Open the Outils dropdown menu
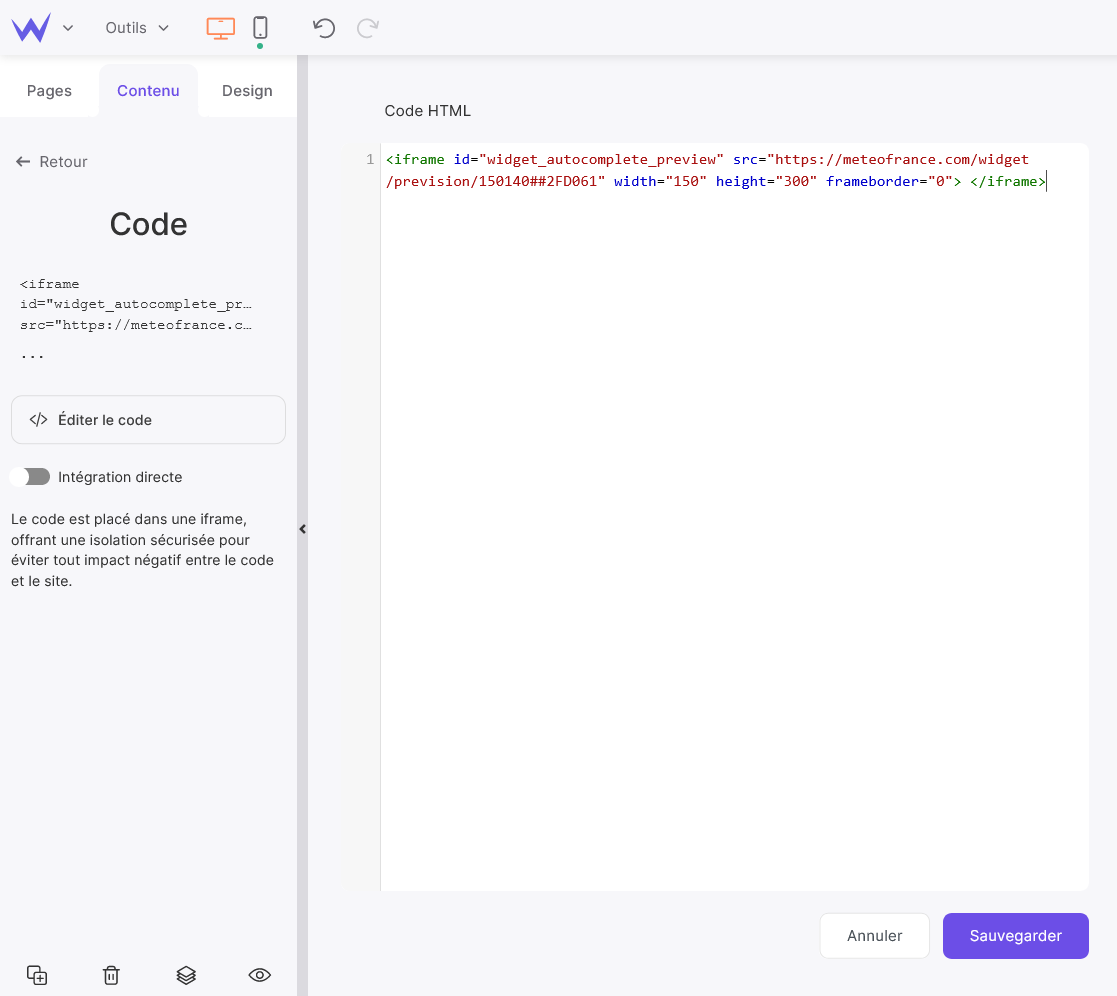This screenshot has height=996, width=1117. click(x=137, y=28)
